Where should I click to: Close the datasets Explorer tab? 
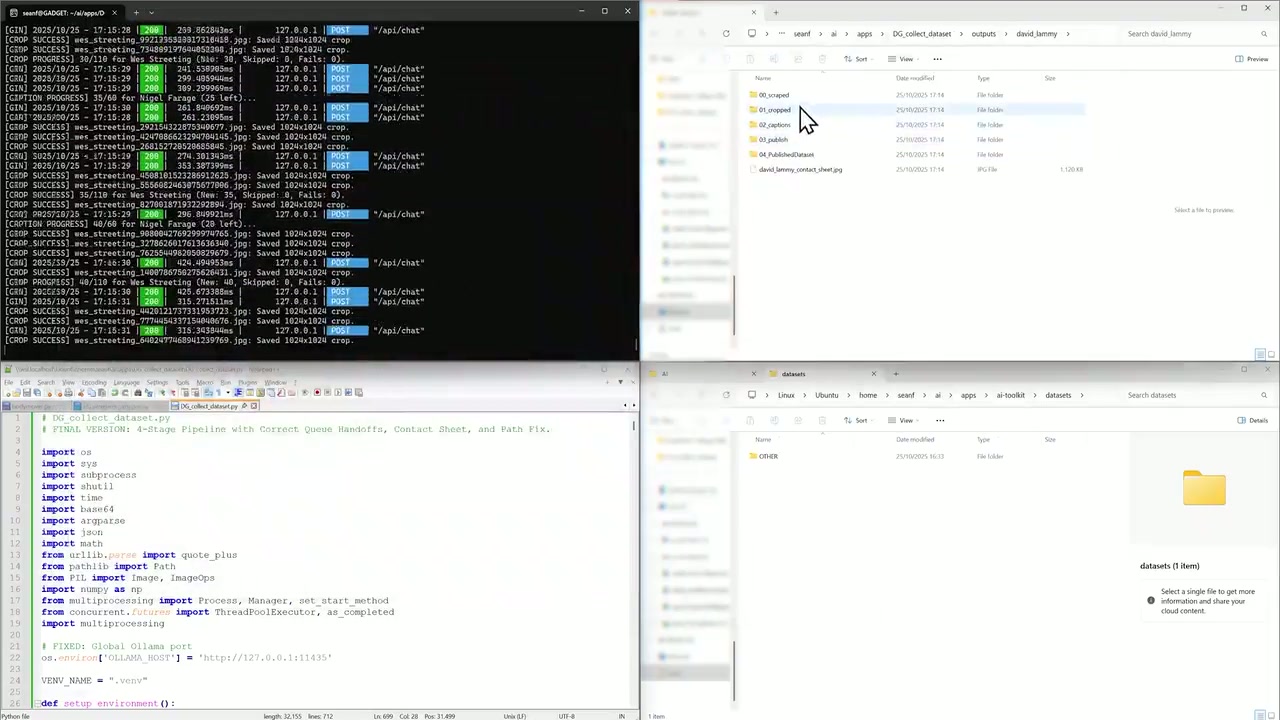pos(873,374)
